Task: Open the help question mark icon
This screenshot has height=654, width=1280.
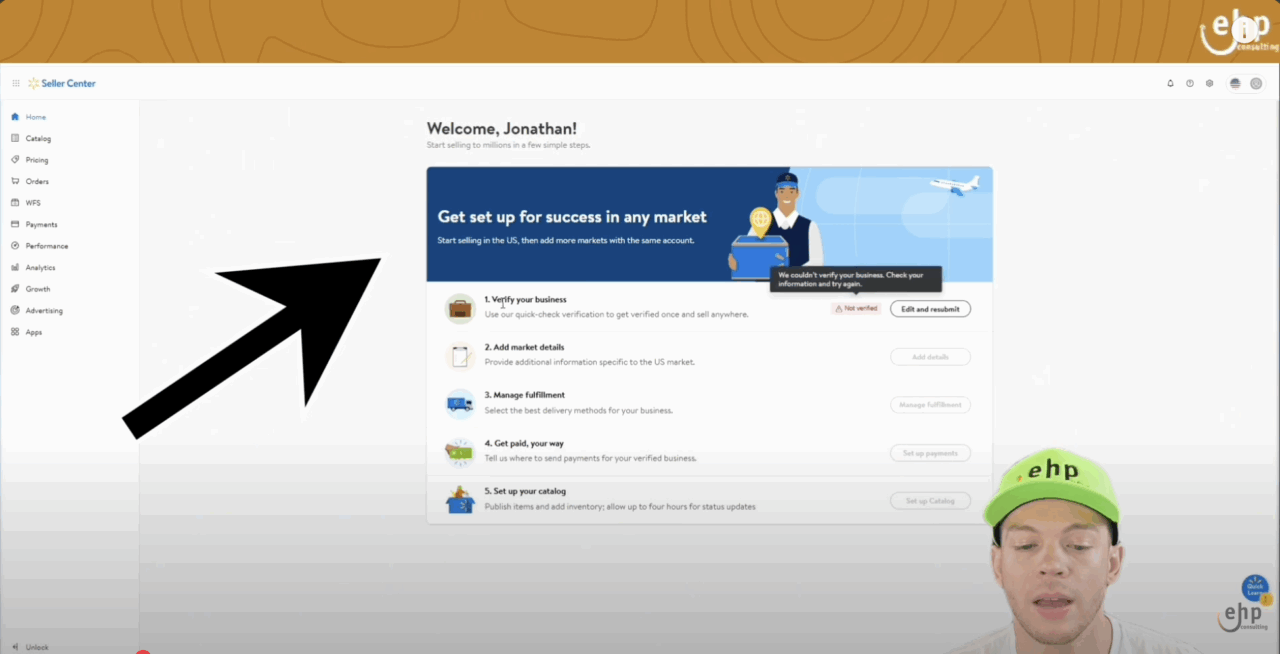Action: click(1190, 83)
